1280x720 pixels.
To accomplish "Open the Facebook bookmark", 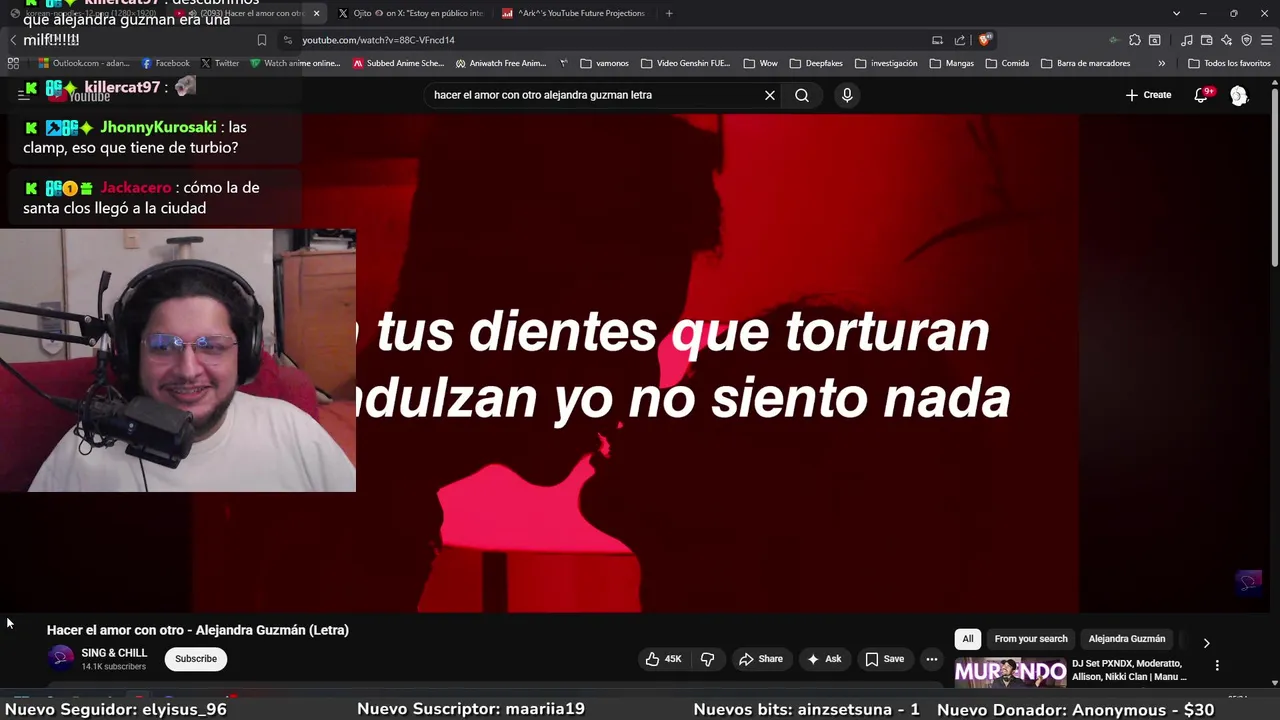I will coord(165,63).
